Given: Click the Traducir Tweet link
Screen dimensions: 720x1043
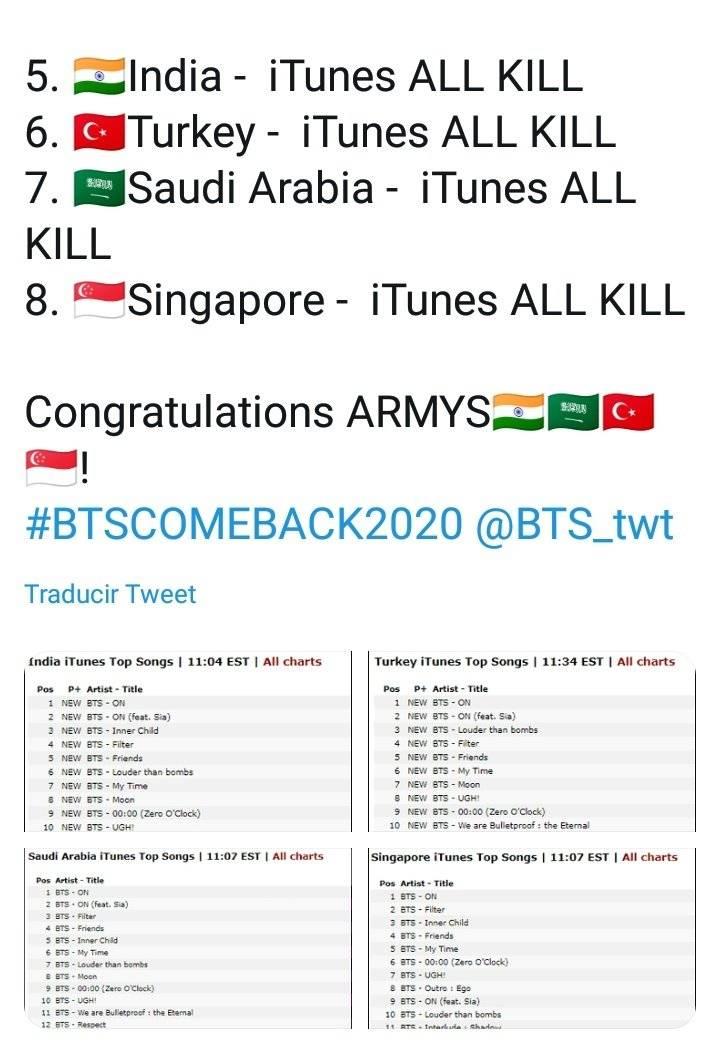Looking at the screenshot, I should pyautogui.click(x=110, y=594).
